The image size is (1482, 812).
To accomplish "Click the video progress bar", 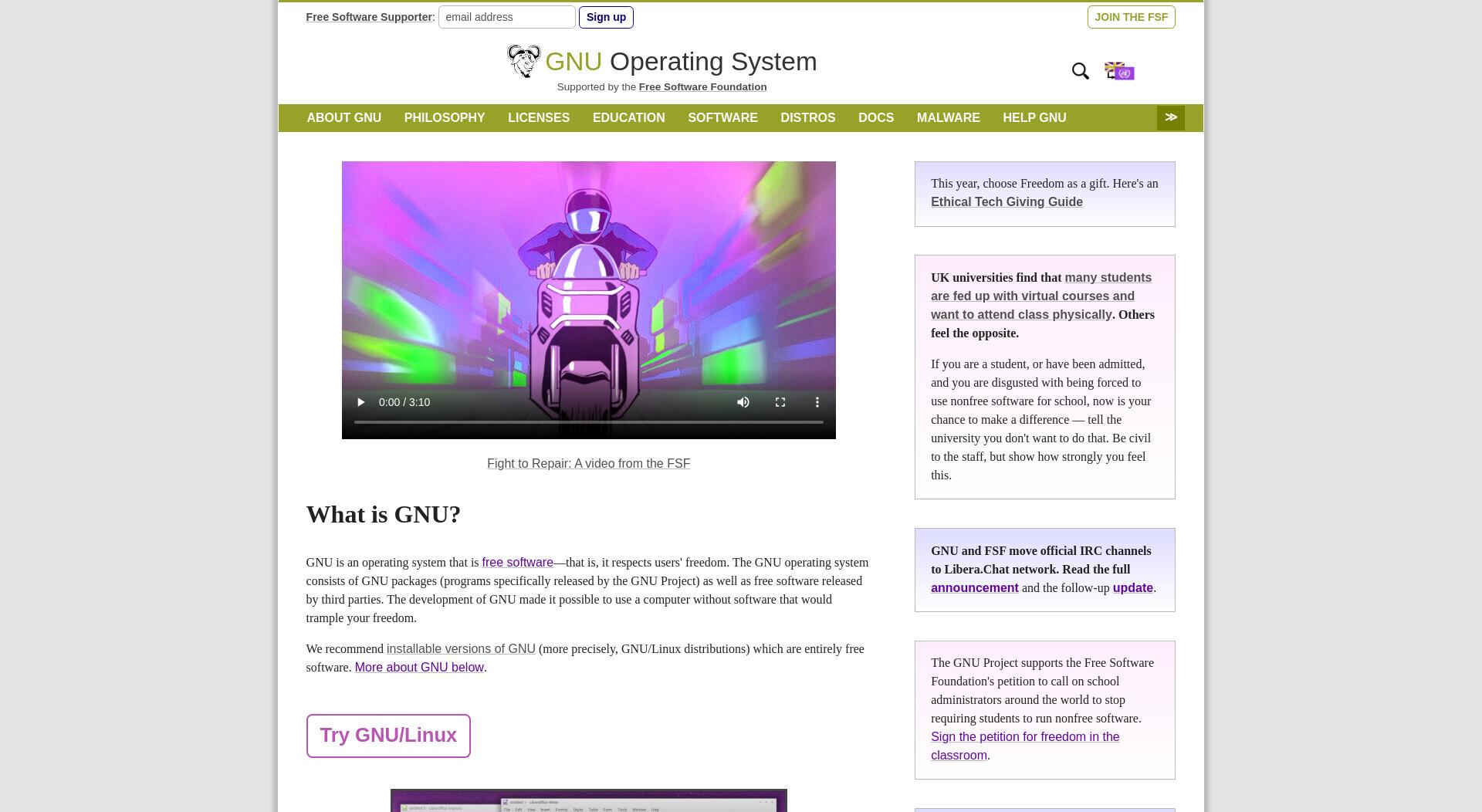I will tap(588, 422).
